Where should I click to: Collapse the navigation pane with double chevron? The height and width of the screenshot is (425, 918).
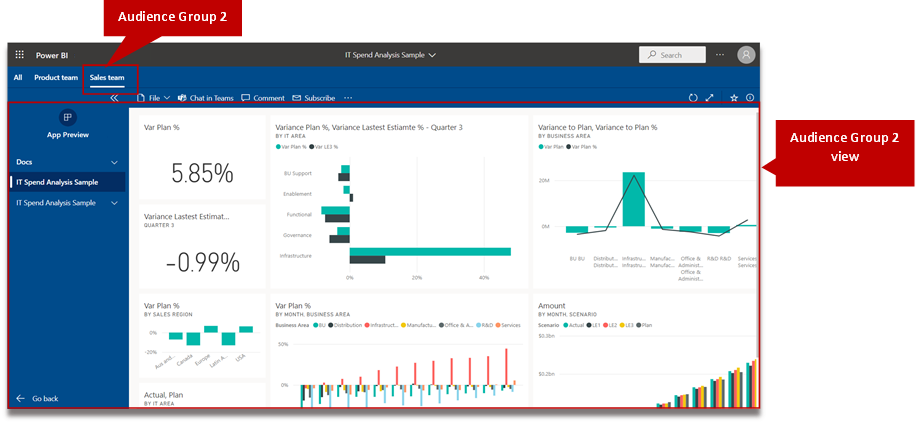115,98
